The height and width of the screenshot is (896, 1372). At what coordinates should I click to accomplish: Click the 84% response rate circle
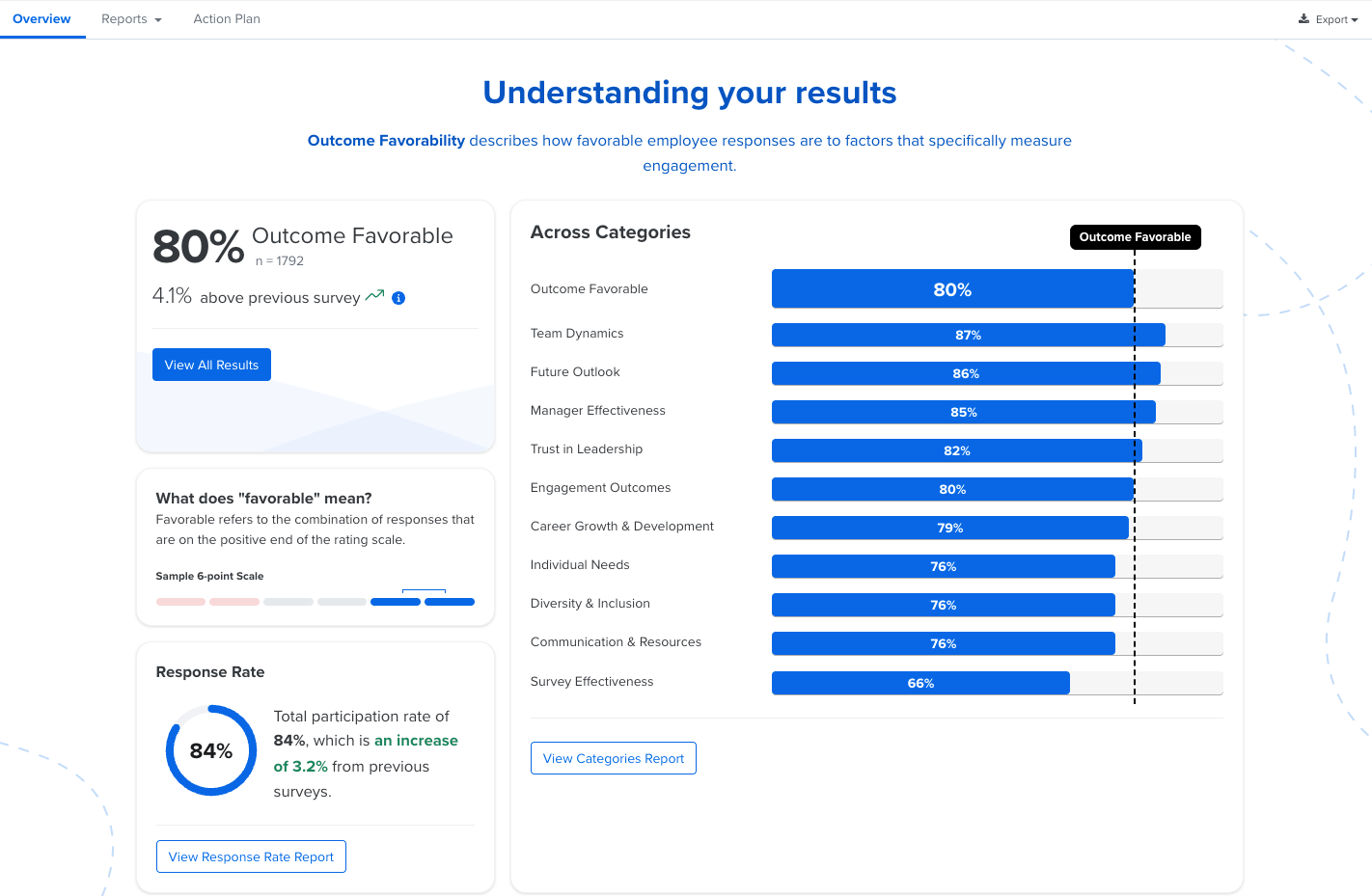click(211, 750)
